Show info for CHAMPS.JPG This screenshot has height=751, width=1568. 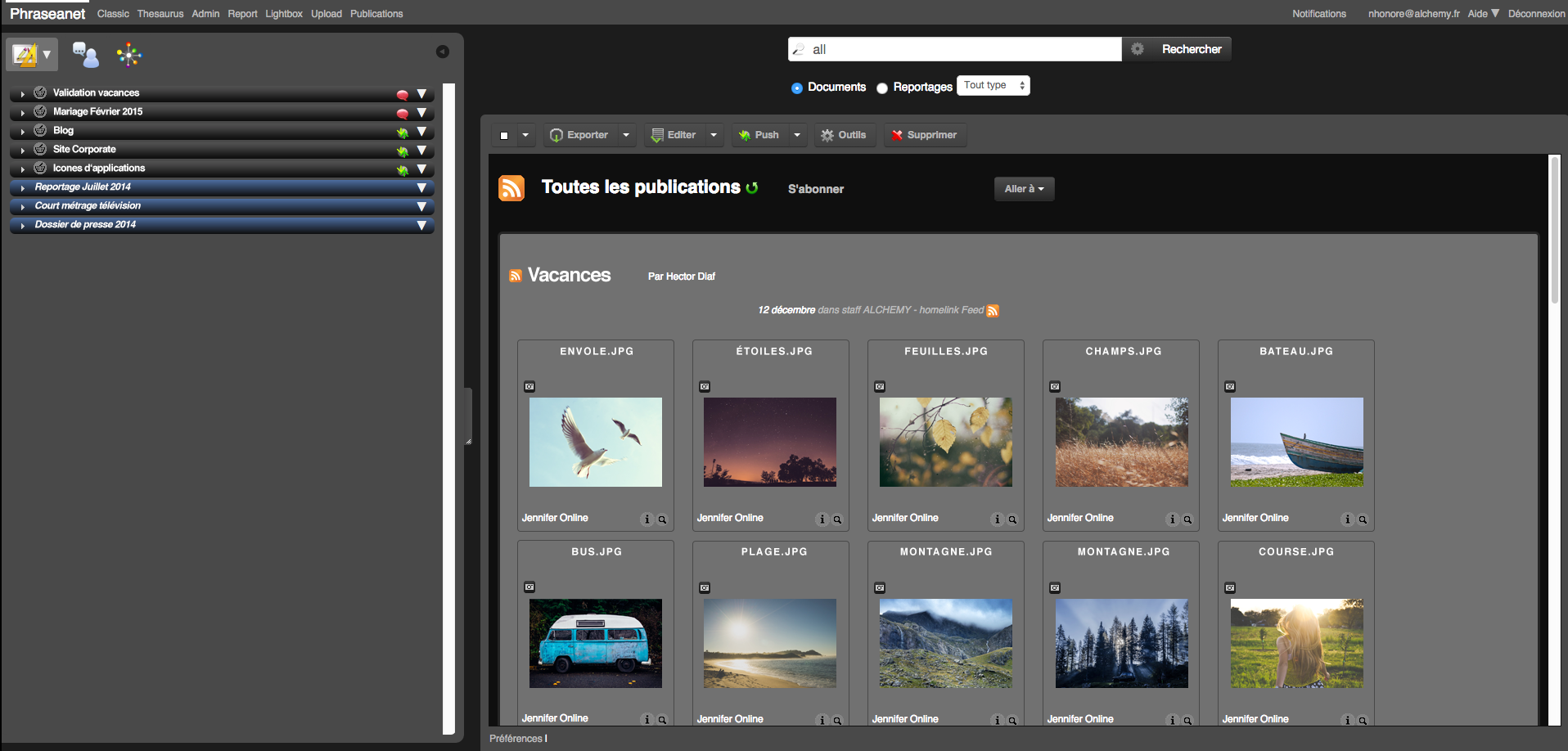point(1172,519)
